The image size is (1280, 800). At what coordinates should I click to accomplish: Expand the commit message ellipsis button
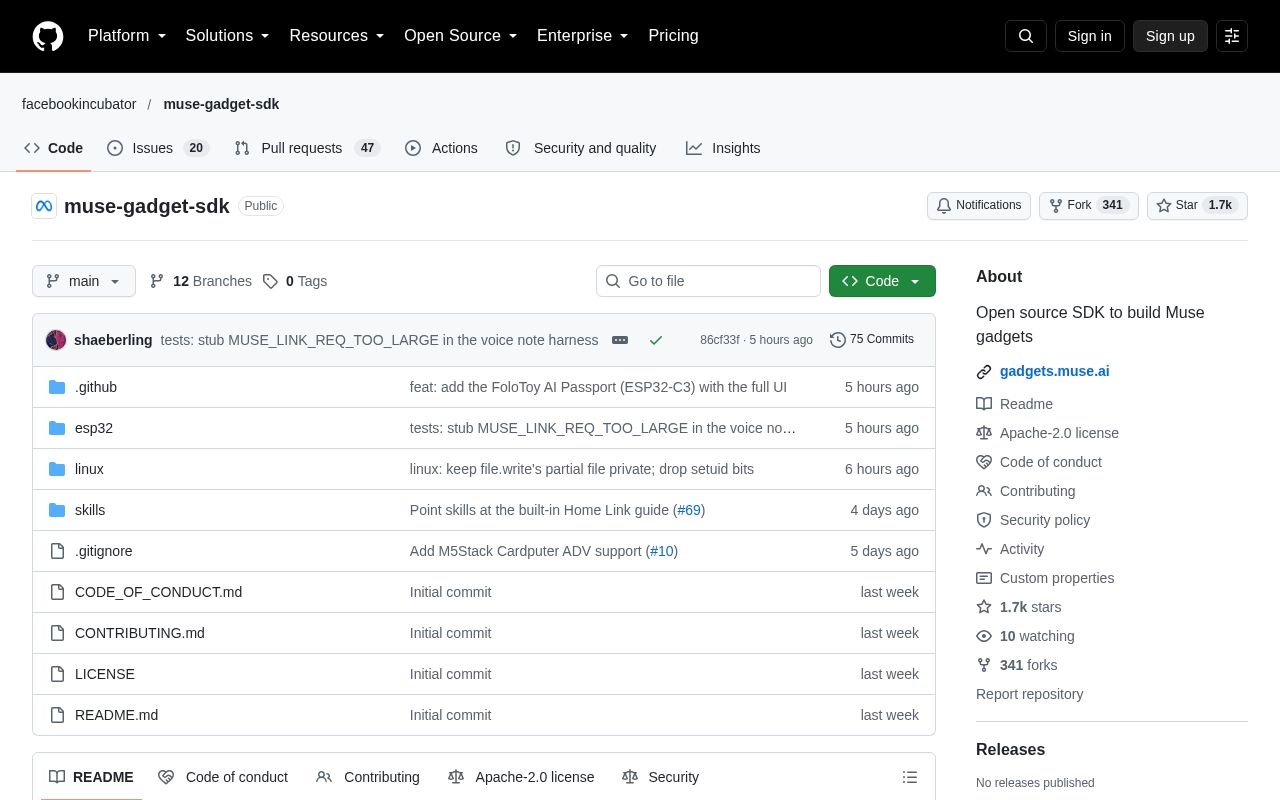(x=620, y=340)
